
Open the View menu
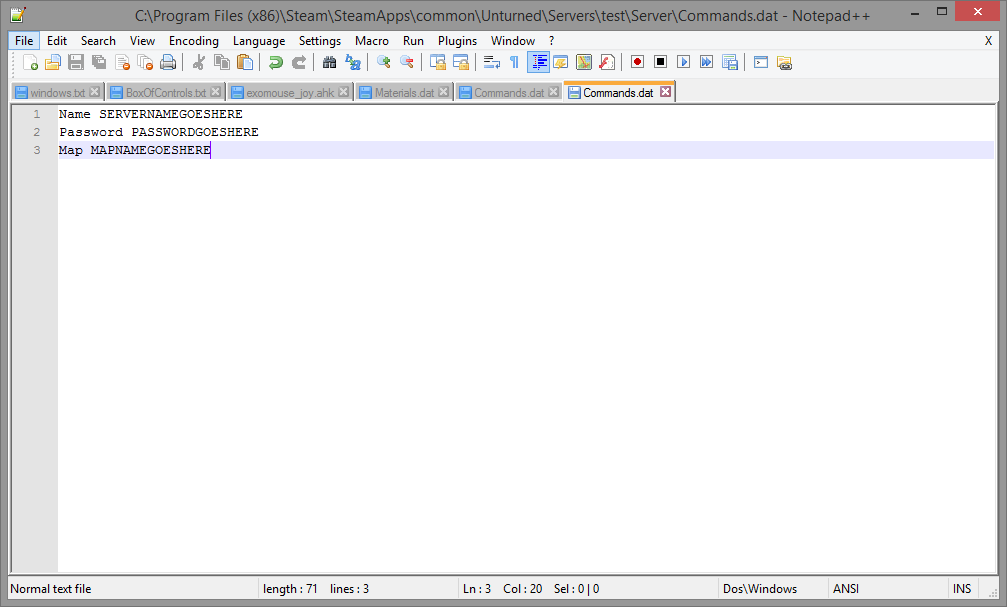point(142,40)
